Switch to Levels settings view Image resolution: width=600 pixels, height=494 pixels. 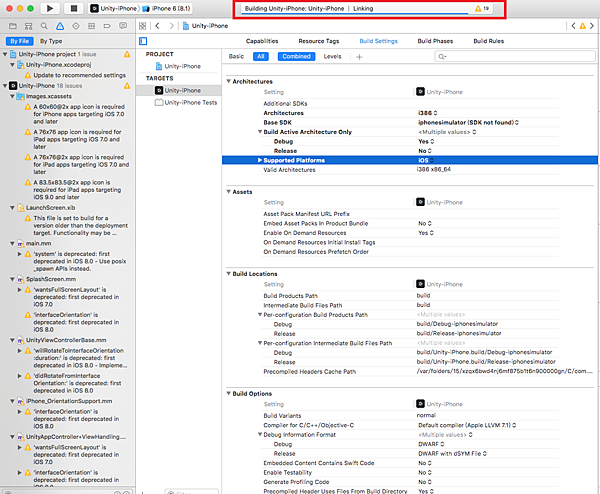point(332,57)
